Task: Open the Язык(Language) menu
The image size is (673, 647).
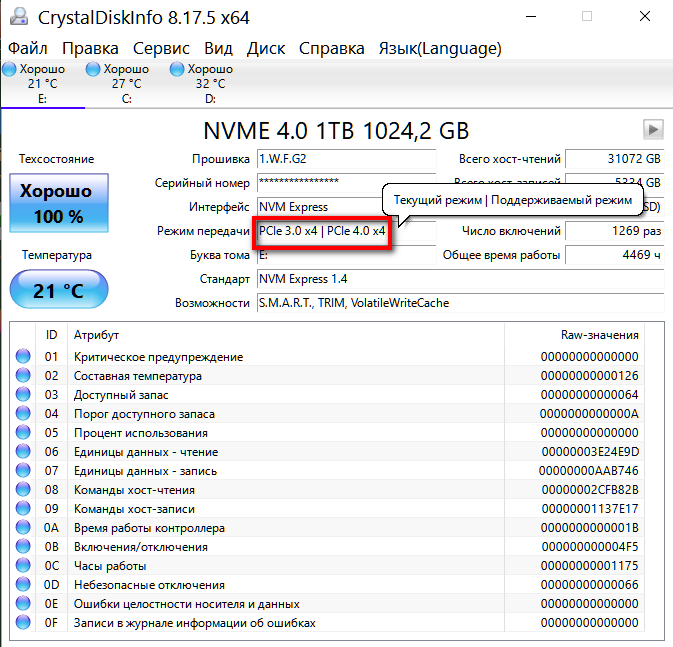Action: coord(440,49)
